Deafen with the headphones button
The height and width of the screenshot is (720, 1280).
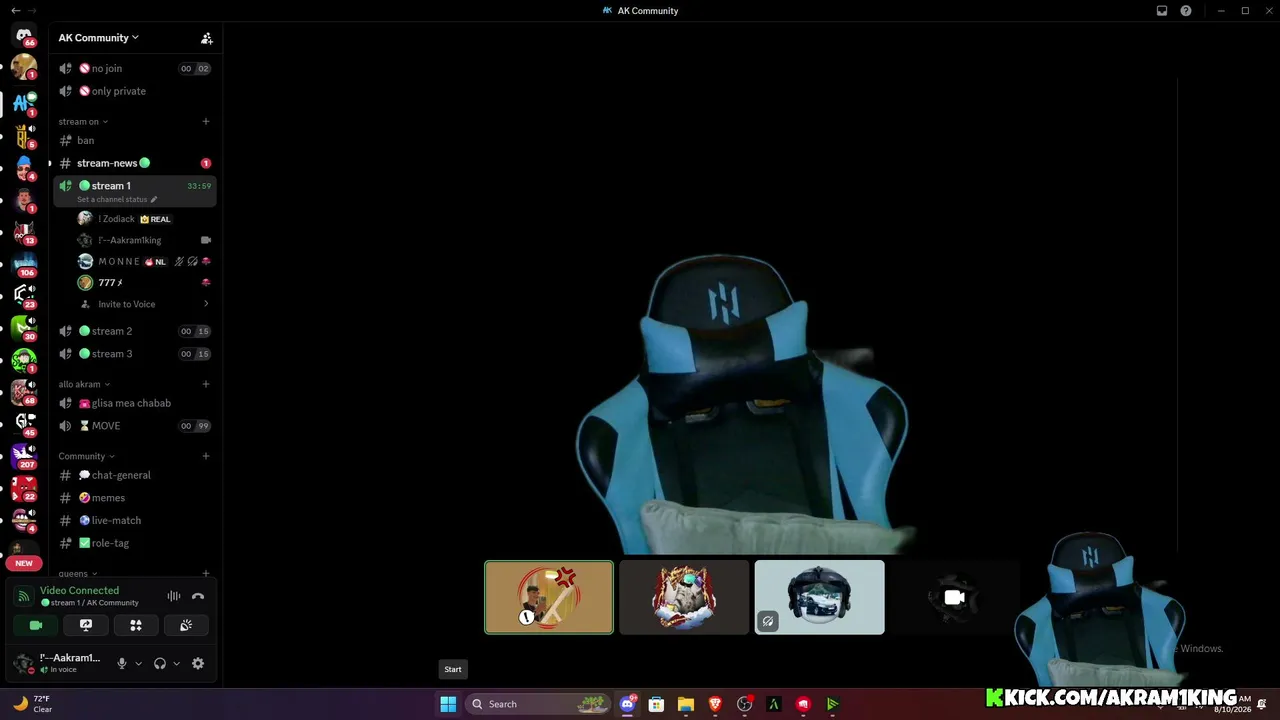click(x=159, y=663)
